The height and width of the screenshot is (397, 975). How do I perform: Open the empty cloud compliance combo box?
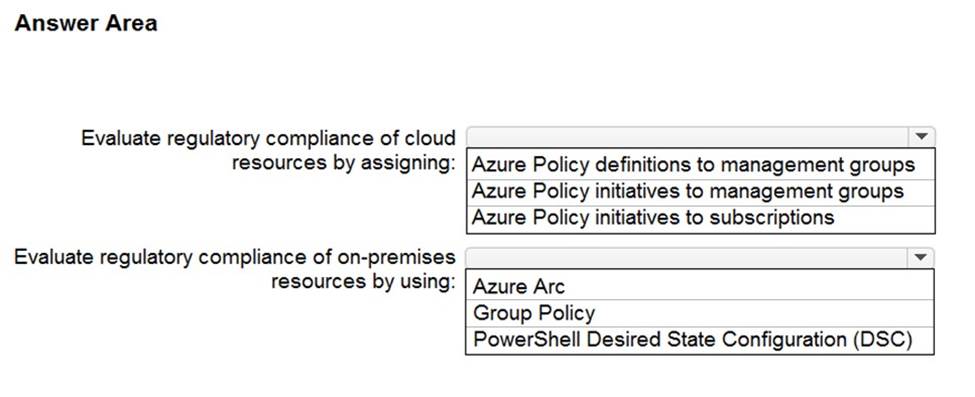click(x=700, y=136)
